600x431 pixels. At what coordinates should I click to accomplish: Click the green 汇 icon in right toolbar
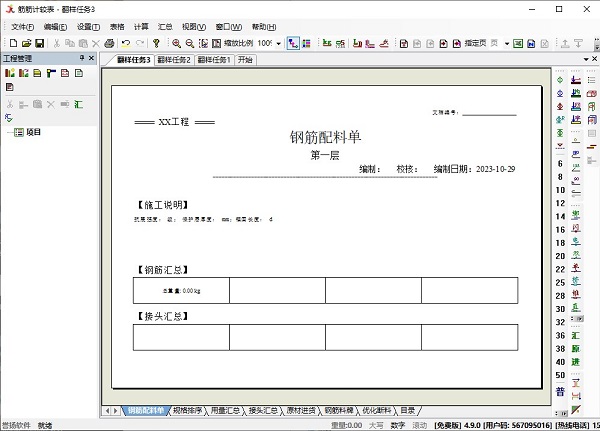point(576,336)
